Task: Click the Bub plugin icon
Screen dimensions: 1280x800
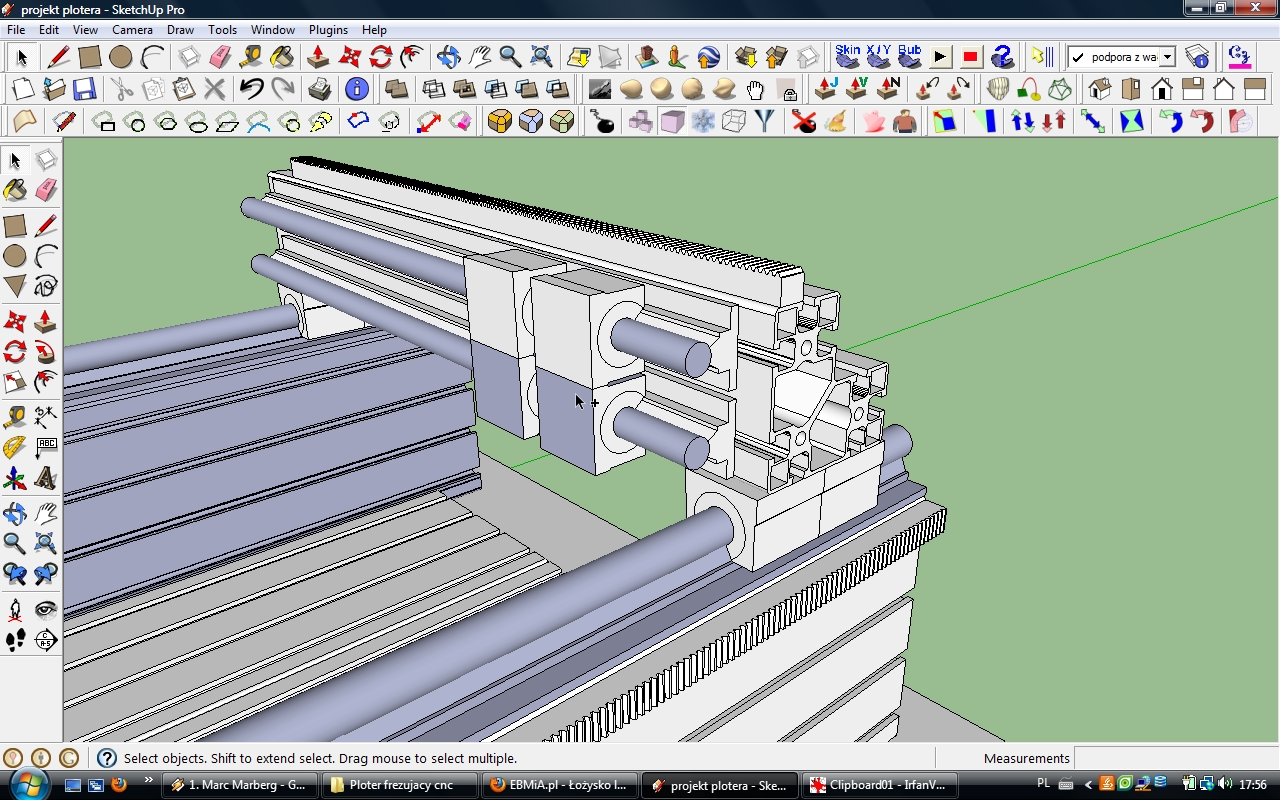Action: 910,56
